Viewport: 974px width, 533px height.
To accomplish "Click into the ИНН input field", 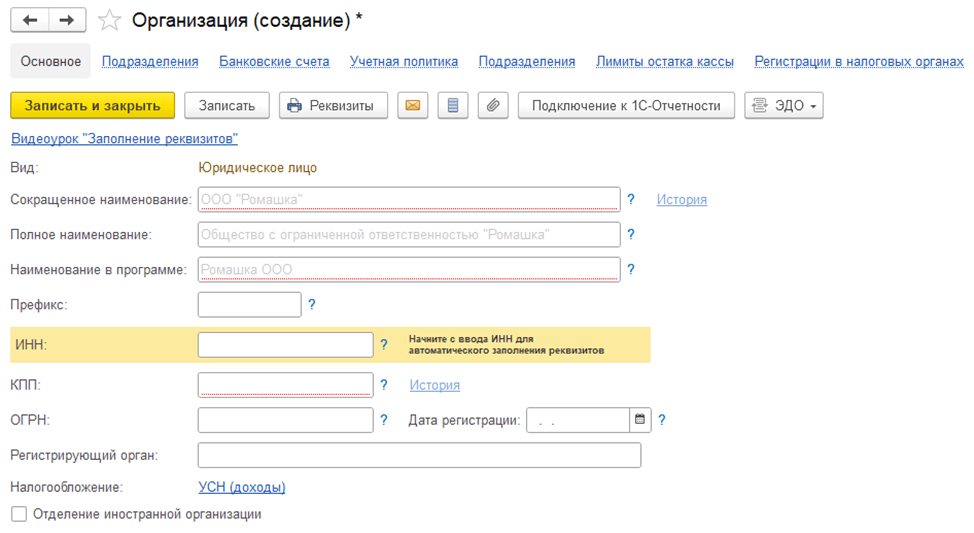I will point(285,345).
